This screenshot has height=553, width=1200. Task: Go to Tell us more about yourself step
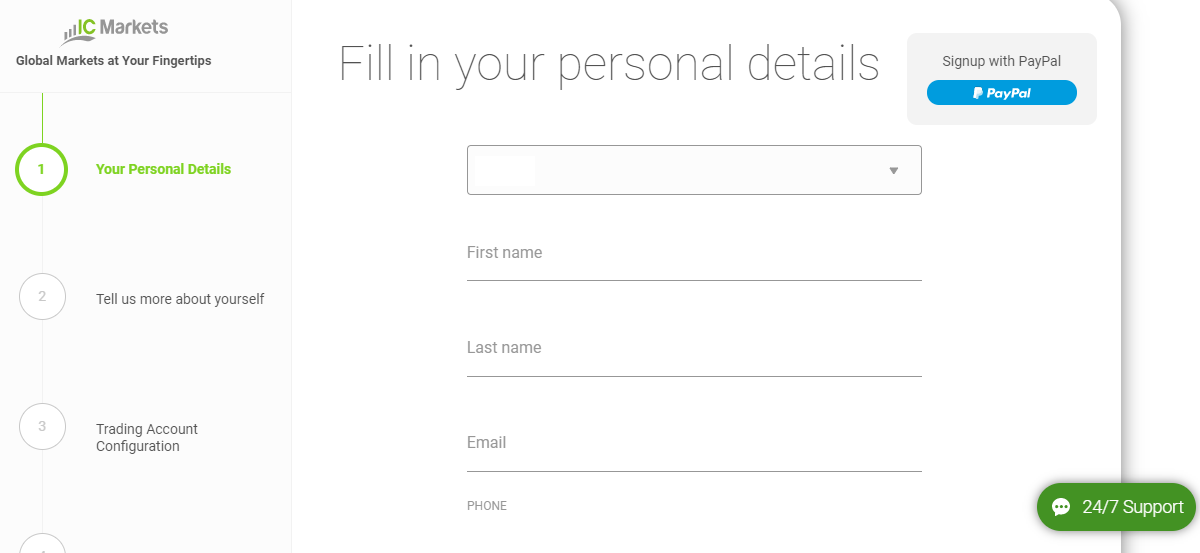tap(180, 299)
